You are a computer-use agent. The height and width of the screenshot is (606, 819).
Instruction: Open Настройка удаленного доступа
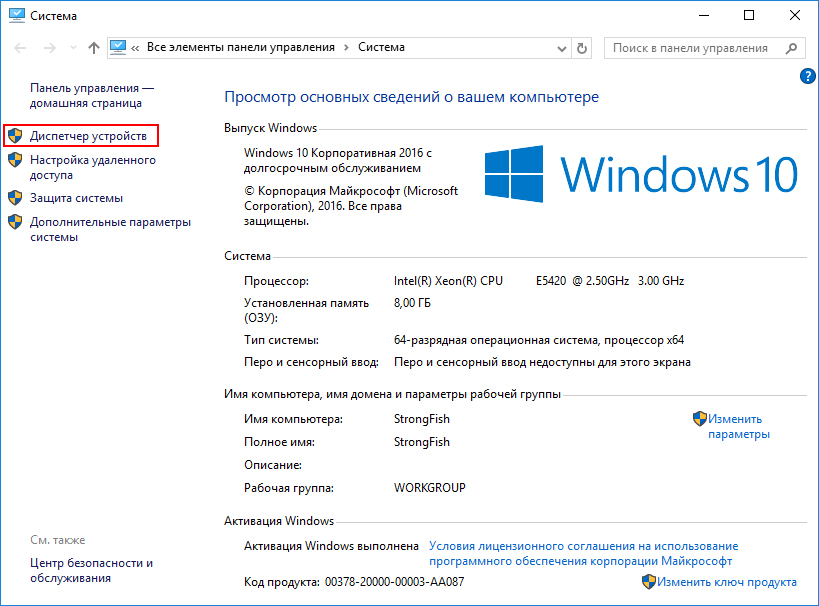point(92,167)
